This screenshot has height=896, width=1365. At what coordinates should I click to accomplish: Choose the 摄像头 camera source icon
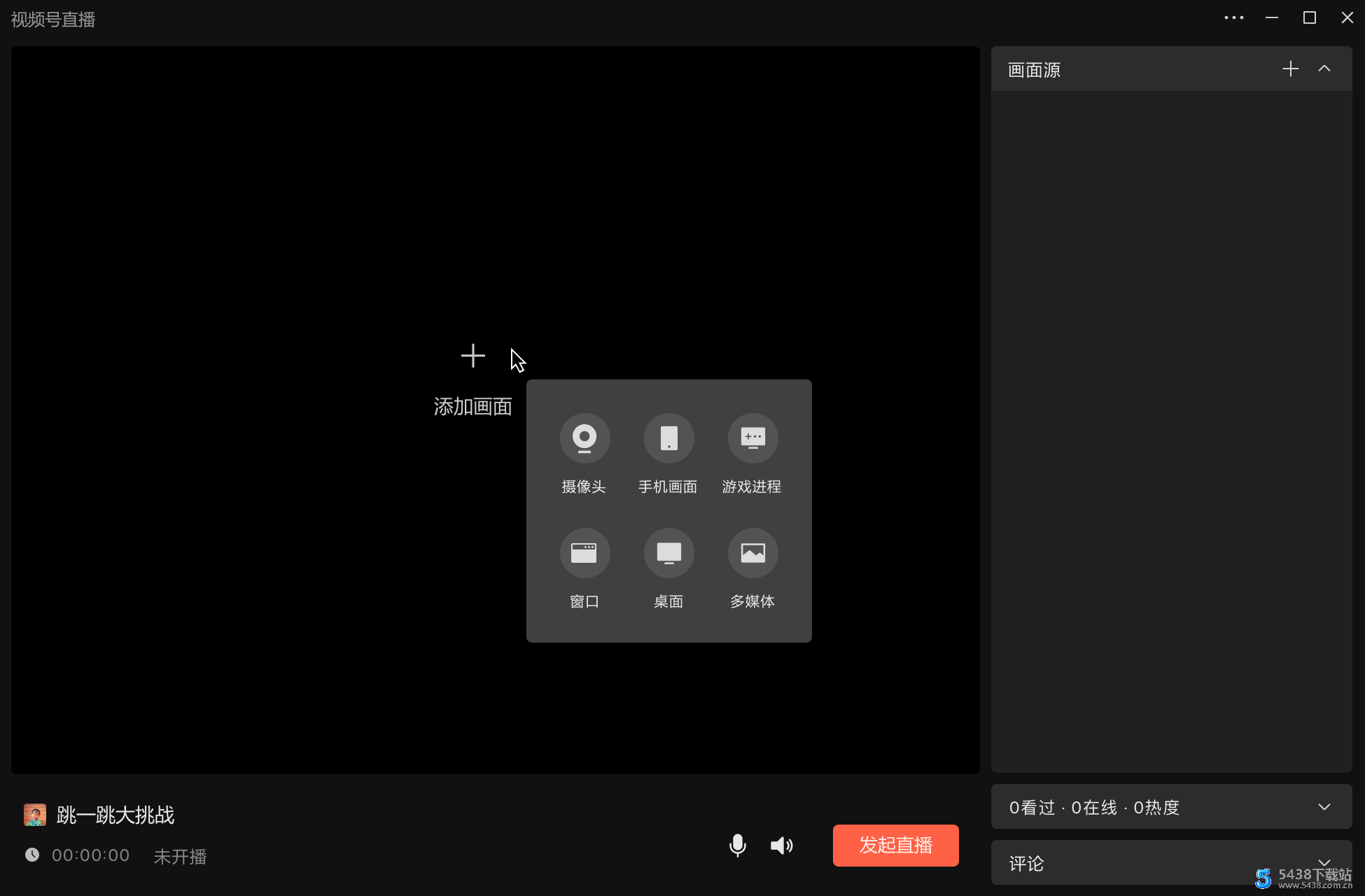tap(584, 438)
